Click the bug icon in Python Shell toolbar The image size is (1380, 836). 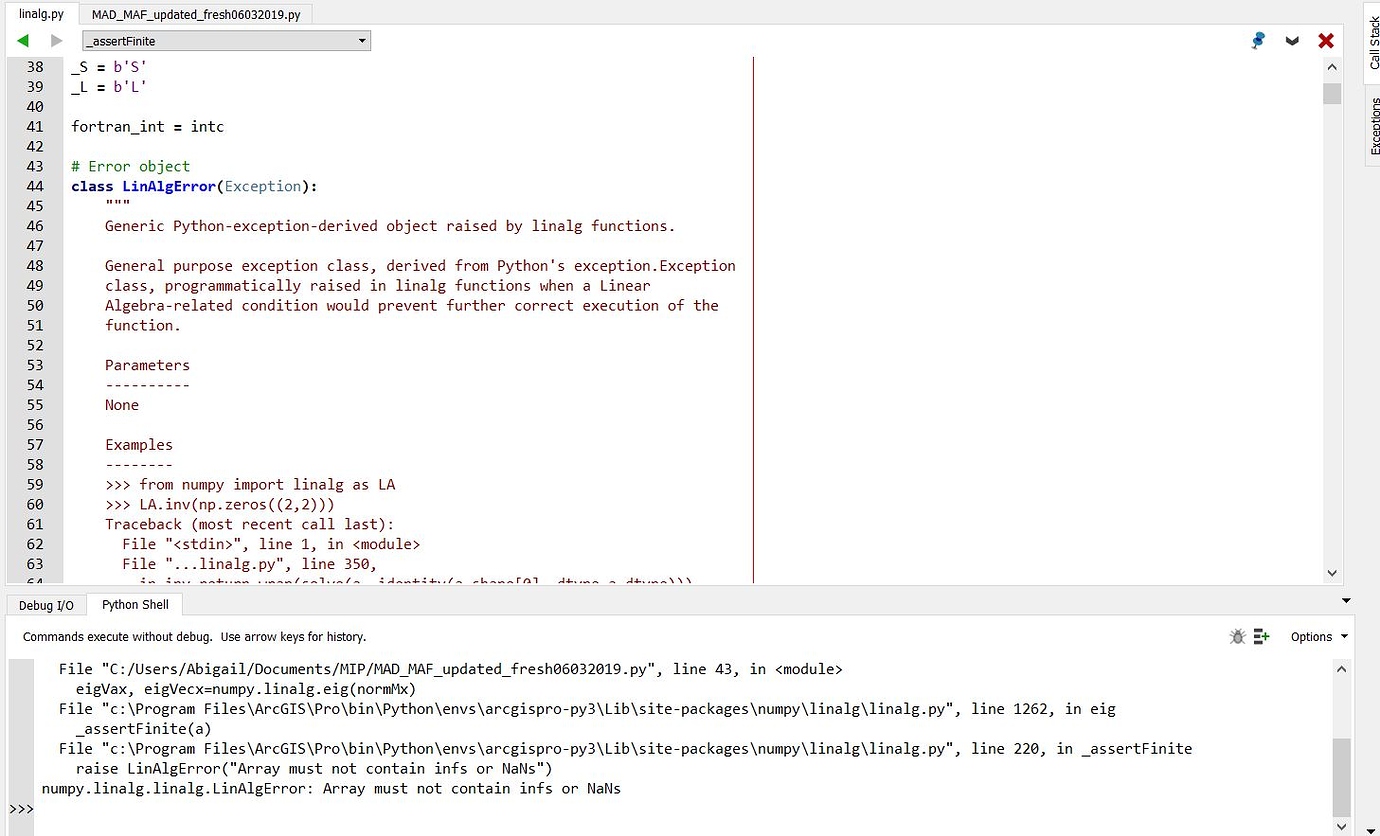1237,635
